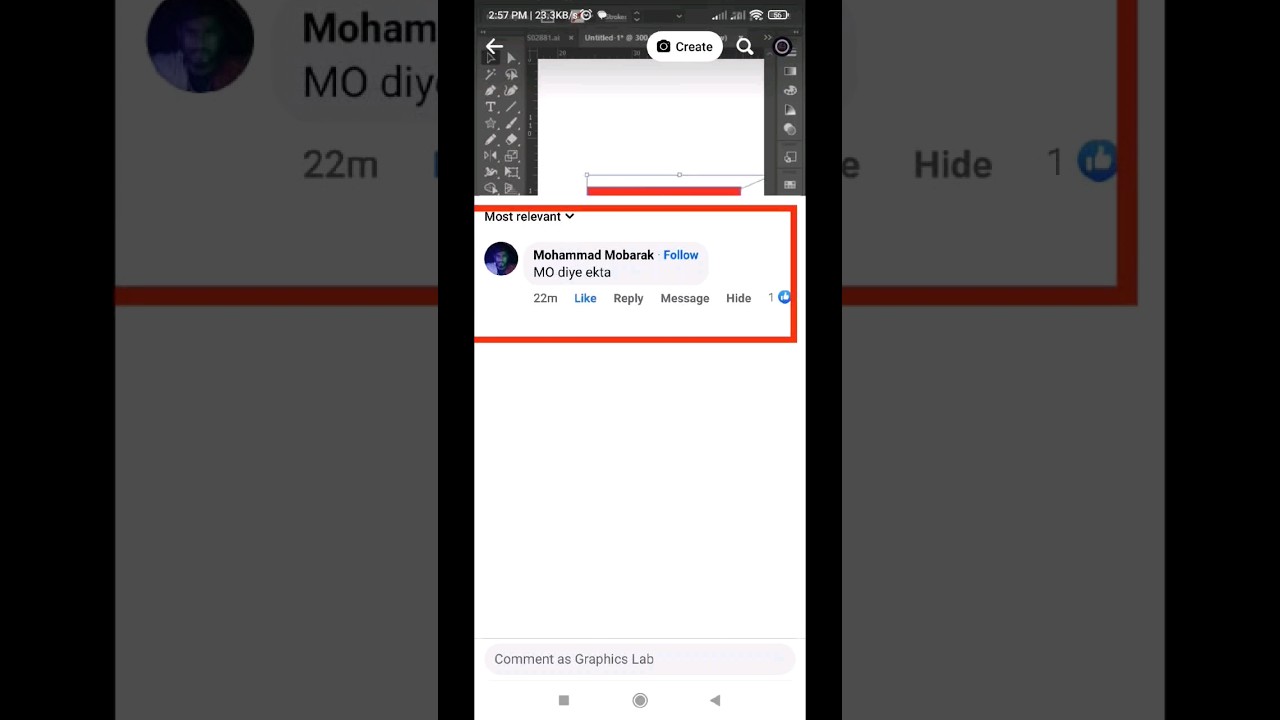
Task: Tap the Android home navigation button
Action: (640, 700)
